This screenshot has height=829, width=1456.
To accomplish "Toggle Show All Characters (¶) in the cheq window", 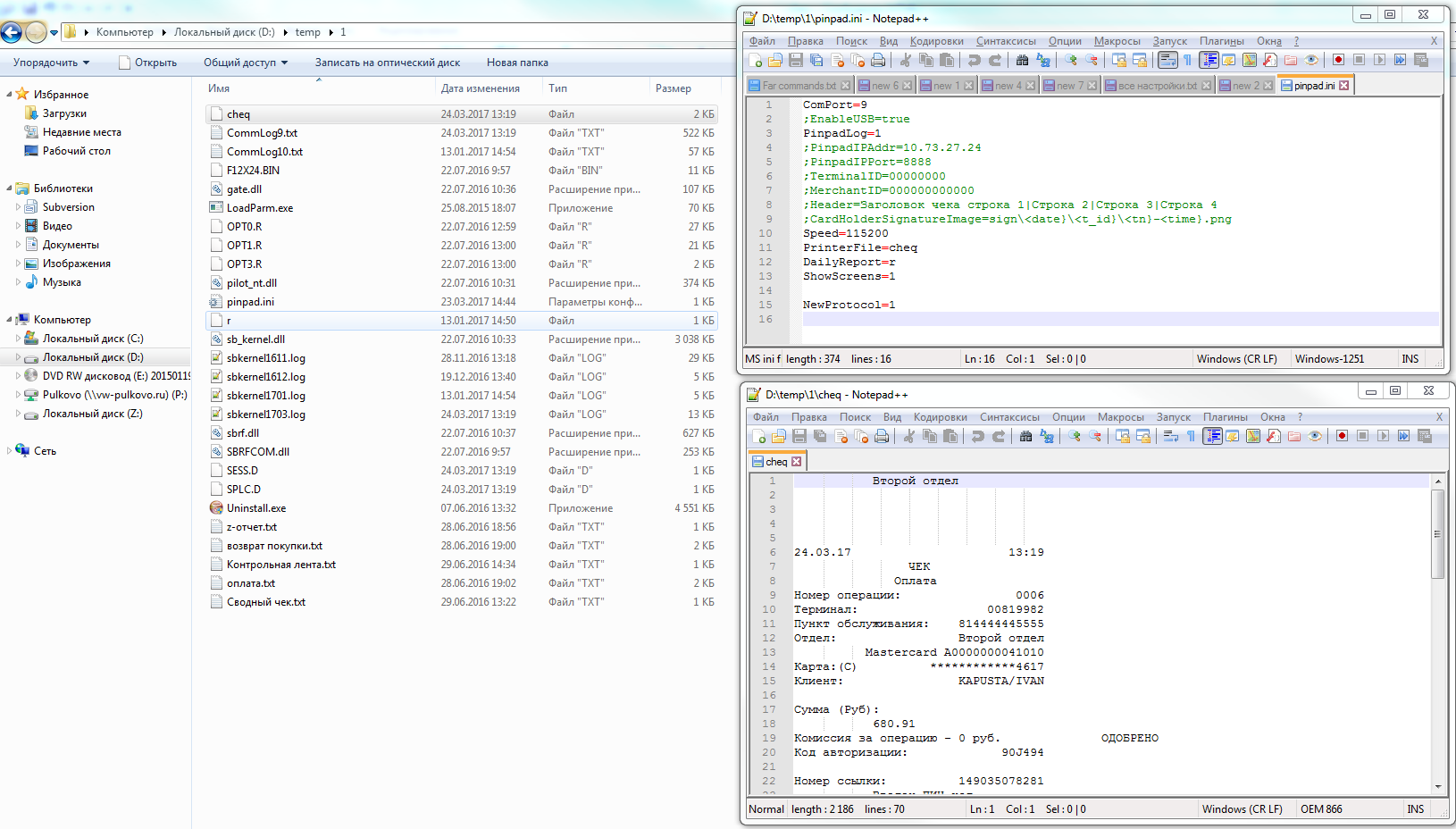I will [1191, 436].
